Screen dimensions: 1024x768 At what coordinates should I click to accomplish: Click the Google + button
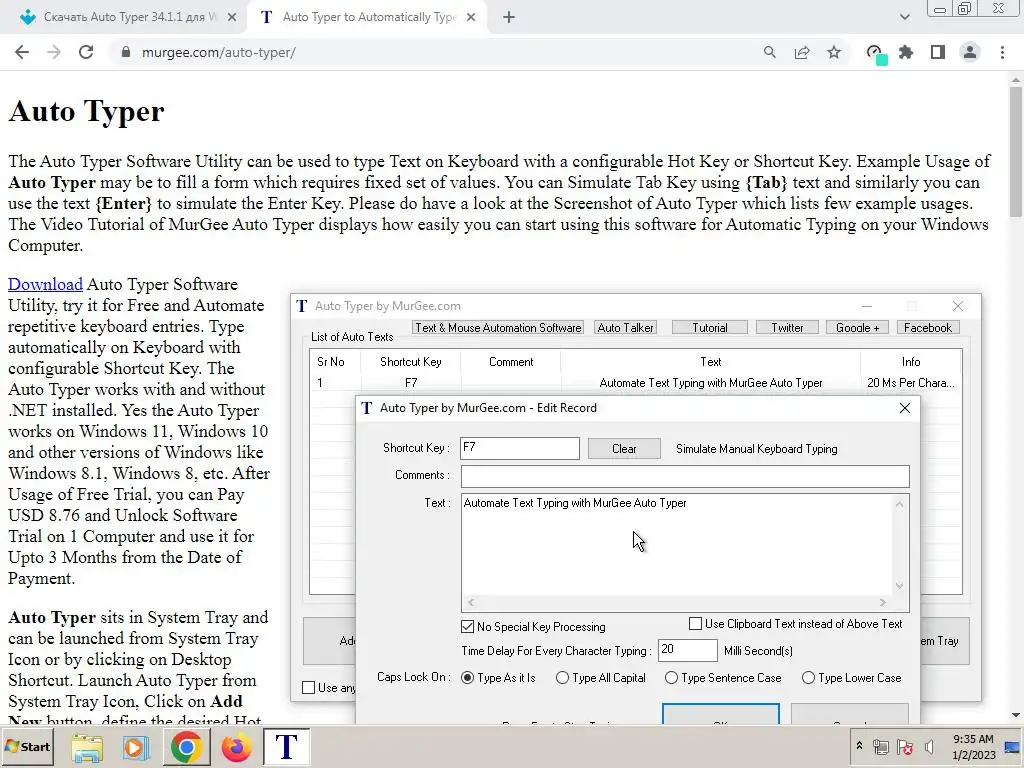tap(857, 328)
